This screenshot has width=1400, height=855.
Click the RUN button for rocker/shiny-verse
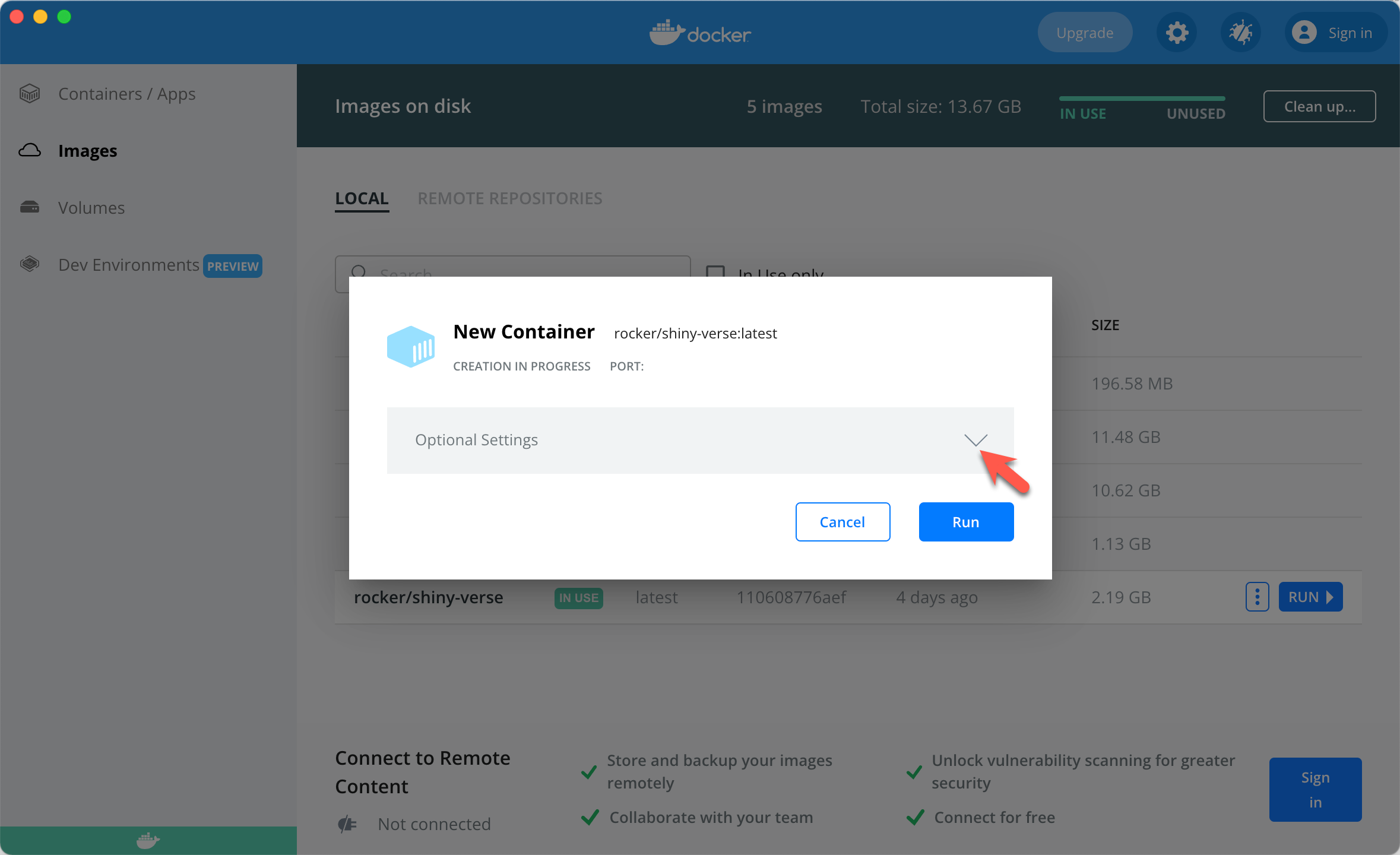pyautogui.click(x=1310, y=597)
